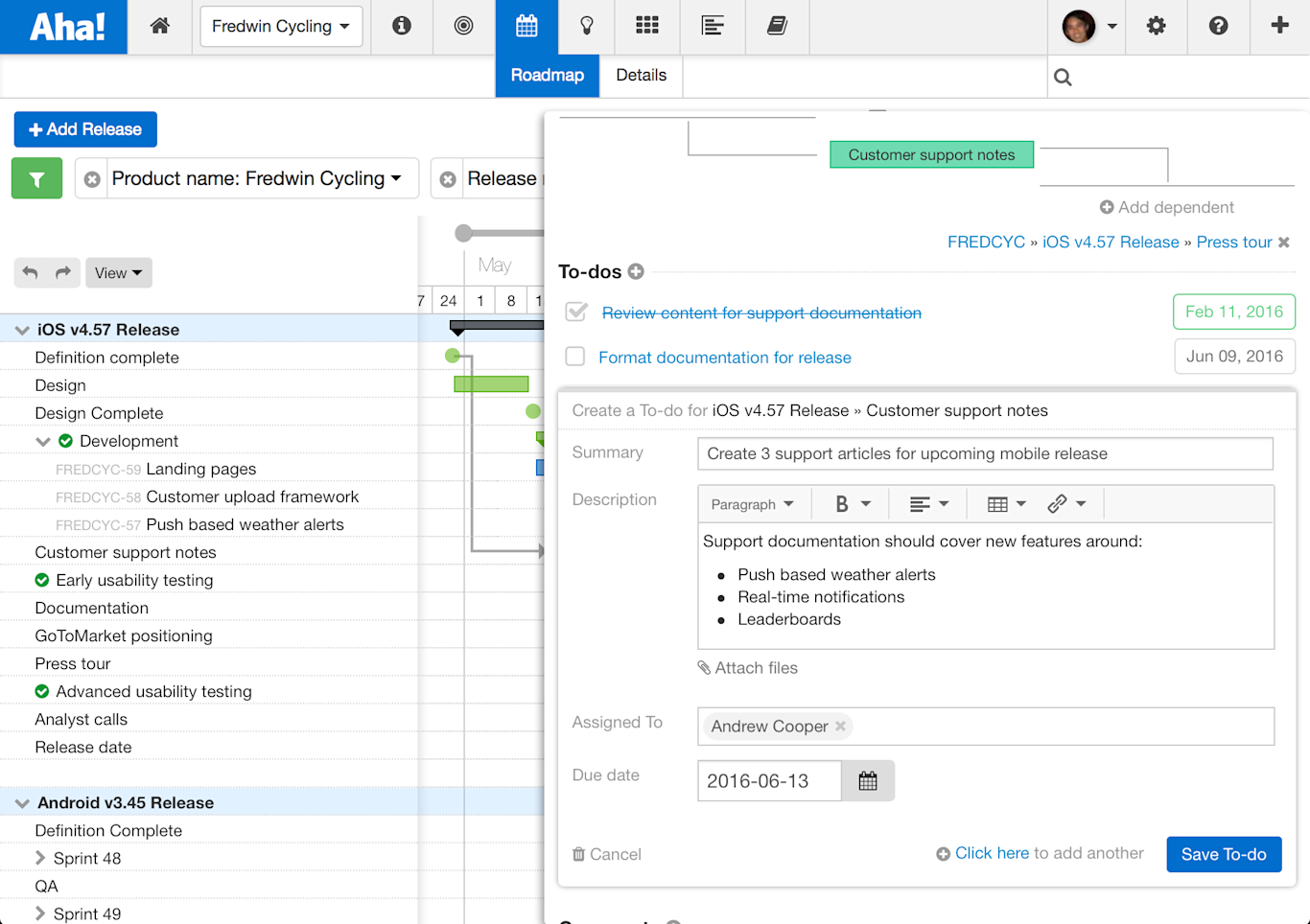This screenshot has width=1310, height=924.
Task: Open the View menu above the Gantt chart
Action: [x=118, y=272]
